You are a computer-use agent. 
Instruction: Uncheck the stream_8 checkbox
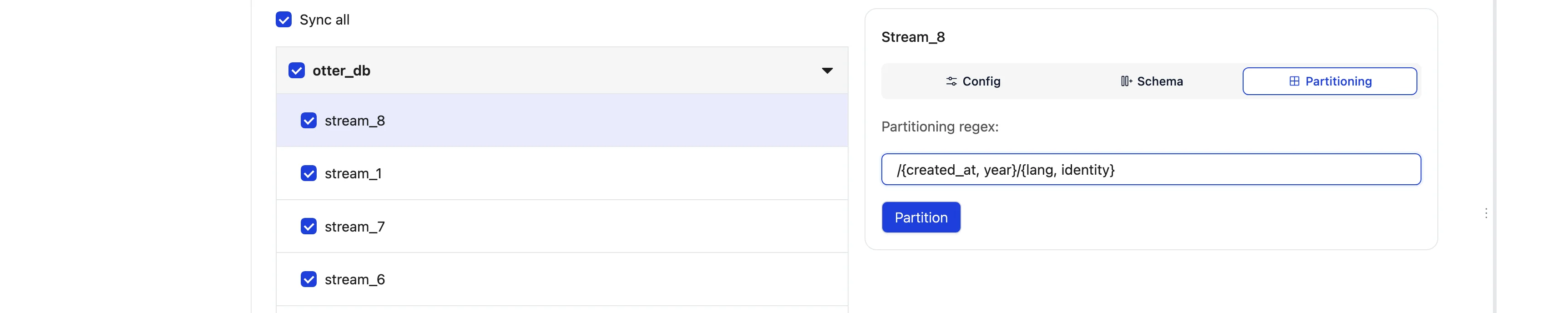click(x=309, y=121)
